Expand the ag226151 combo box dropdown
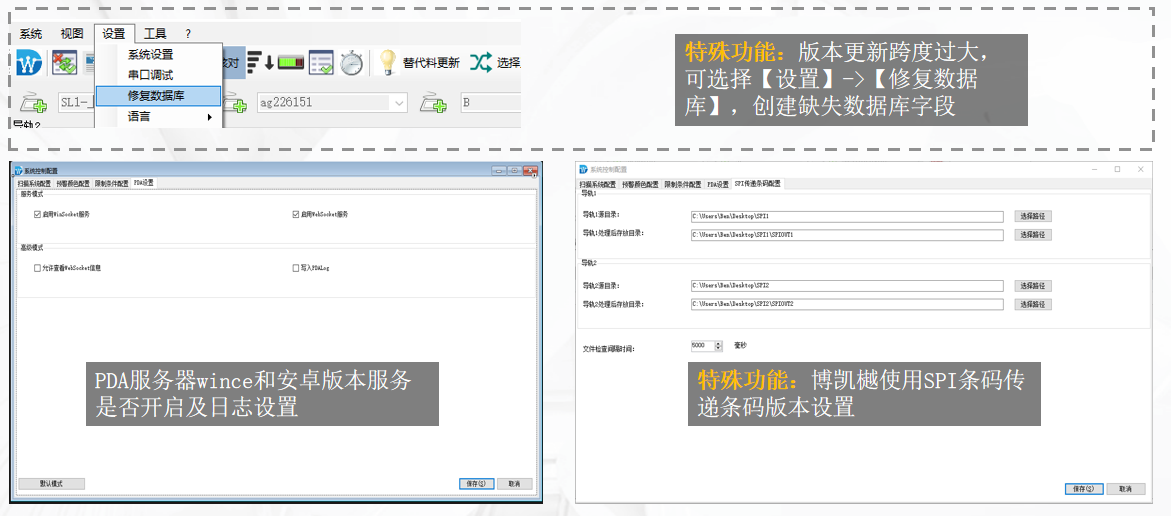Screen dimensions: 1171x516 pos(399,102)
